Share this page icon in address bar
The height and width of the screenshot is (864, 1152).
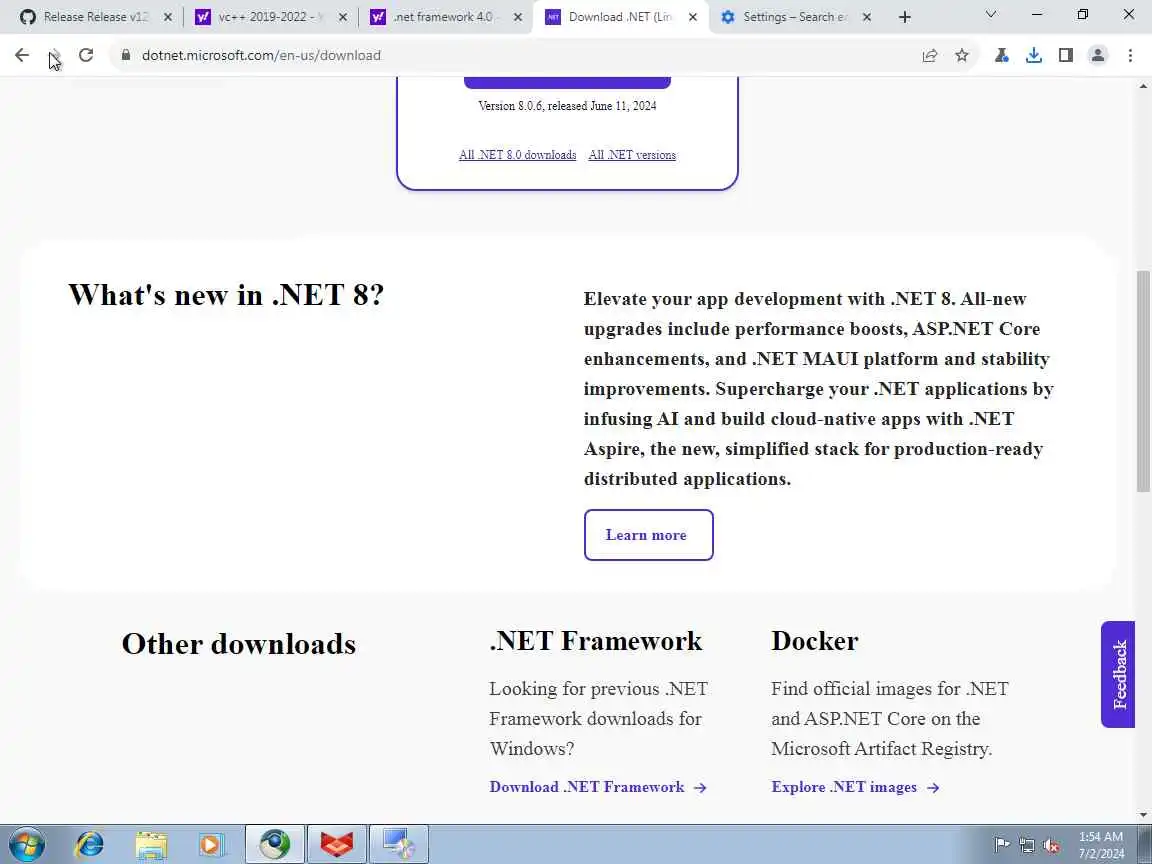coord(929,55)
